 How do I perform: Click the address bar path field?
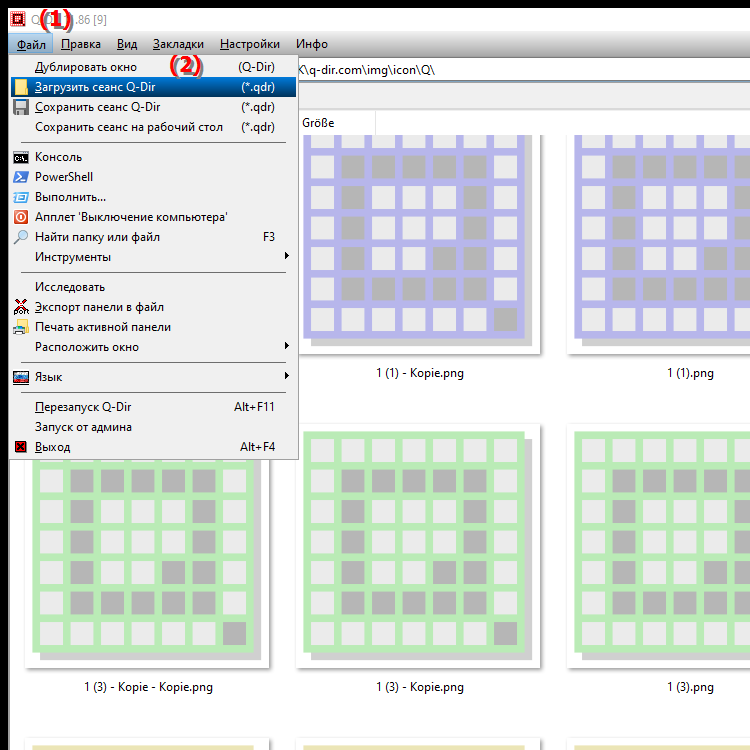pos(524,70)
